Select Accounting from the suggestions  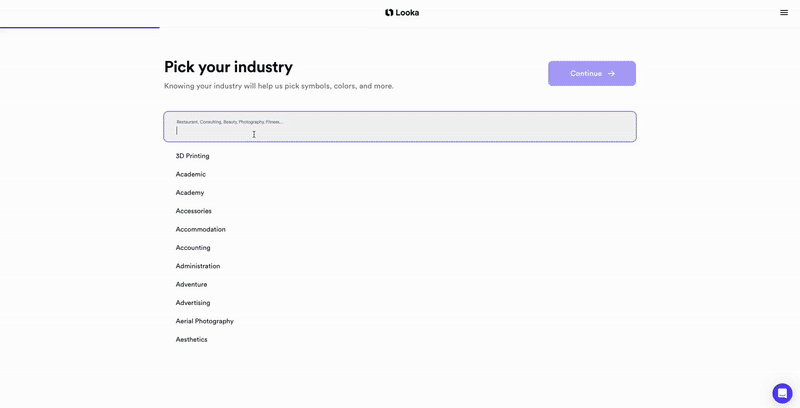(193, 248)
